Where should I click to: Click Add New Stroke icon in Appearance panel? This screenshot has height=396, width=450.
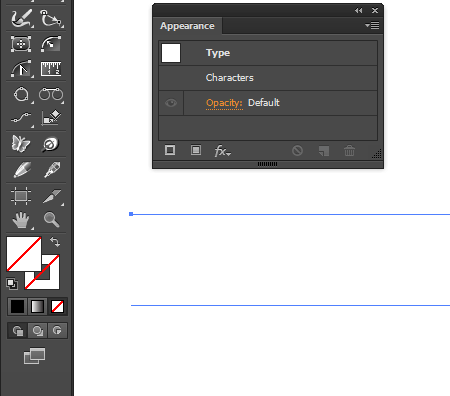(170, 150)
